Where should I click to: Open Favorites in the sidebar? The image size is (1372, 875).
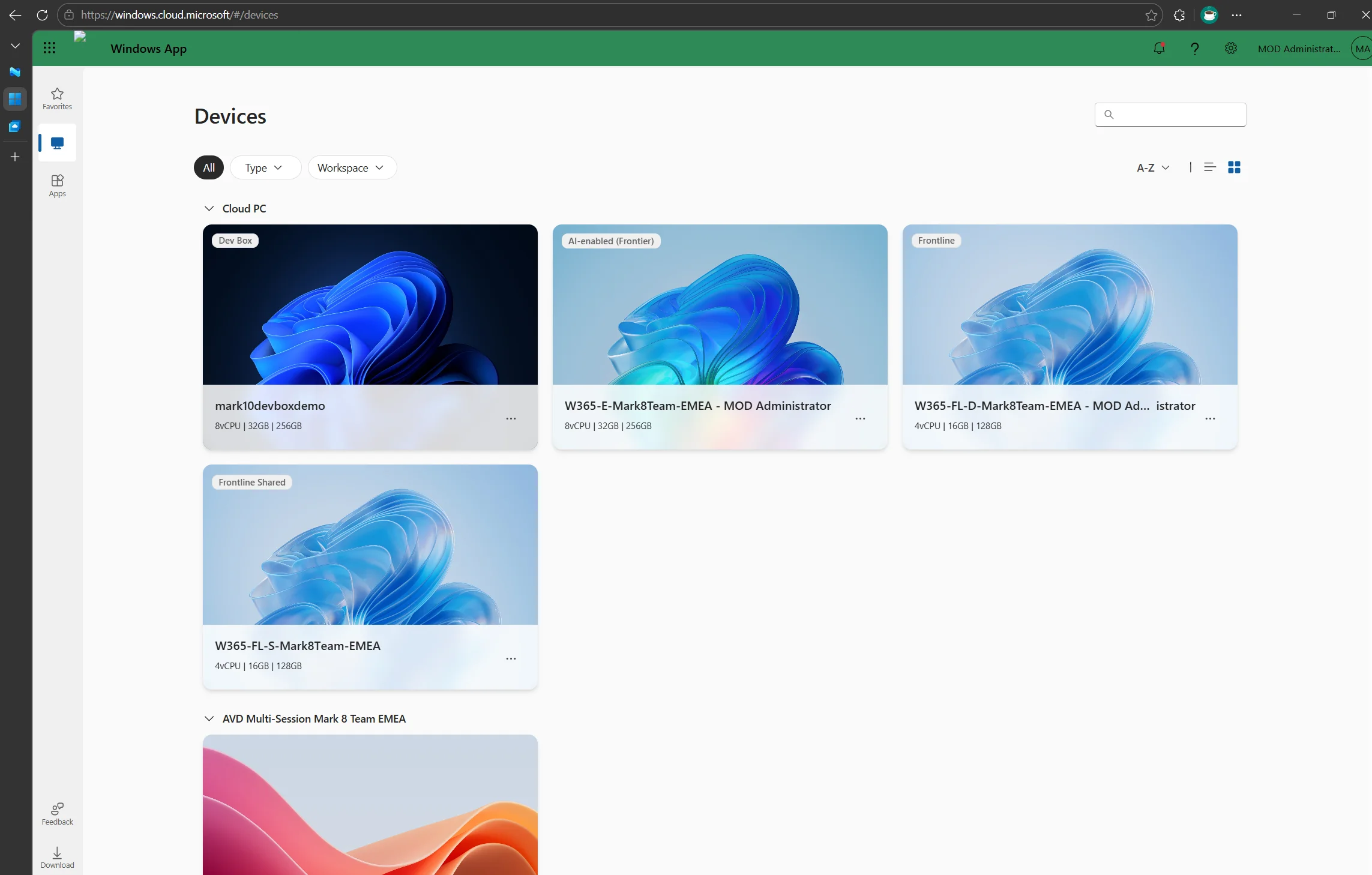(x=56, y=98)
